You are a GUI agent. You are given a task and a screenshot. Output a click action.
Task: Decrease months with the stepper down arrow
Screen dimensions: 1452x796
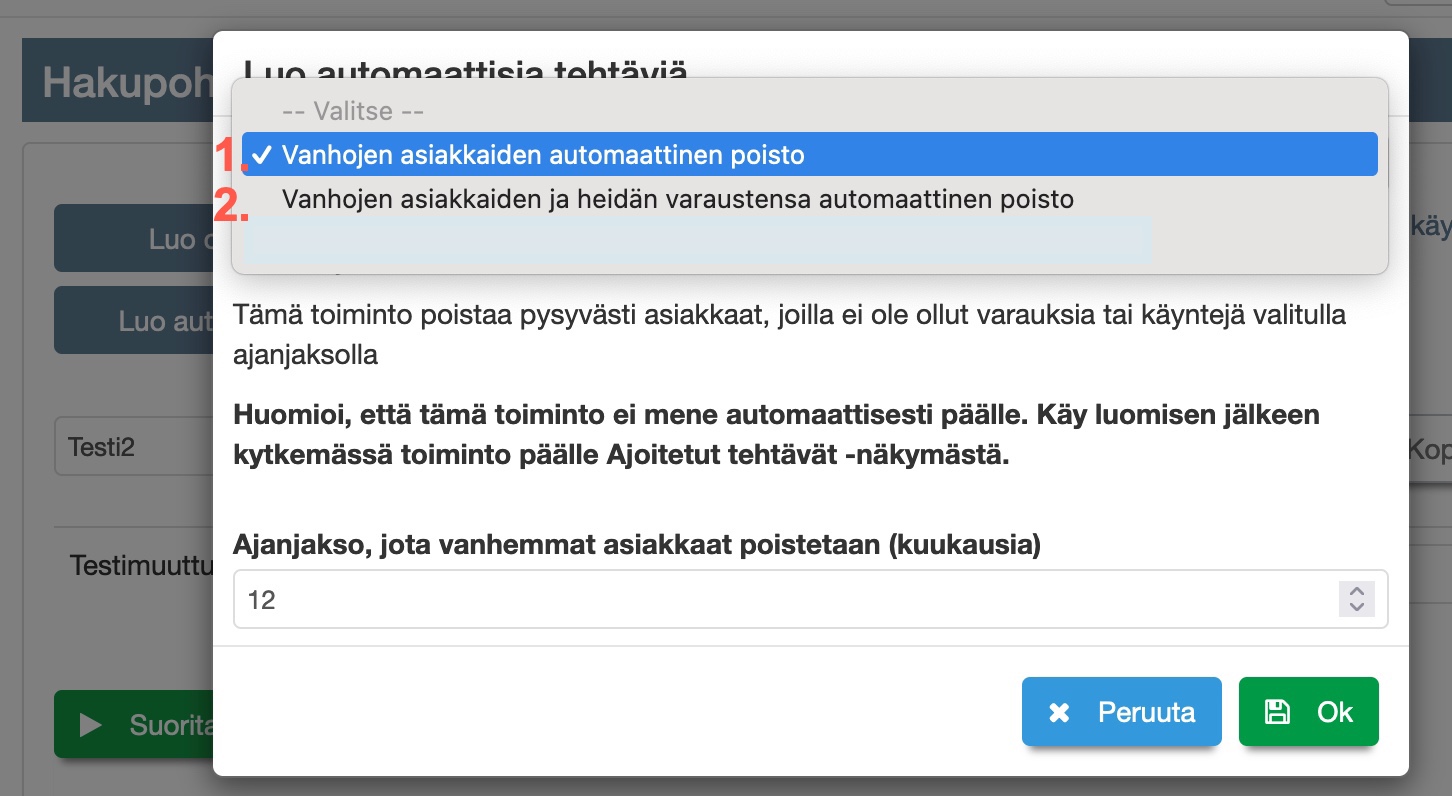1357,606
